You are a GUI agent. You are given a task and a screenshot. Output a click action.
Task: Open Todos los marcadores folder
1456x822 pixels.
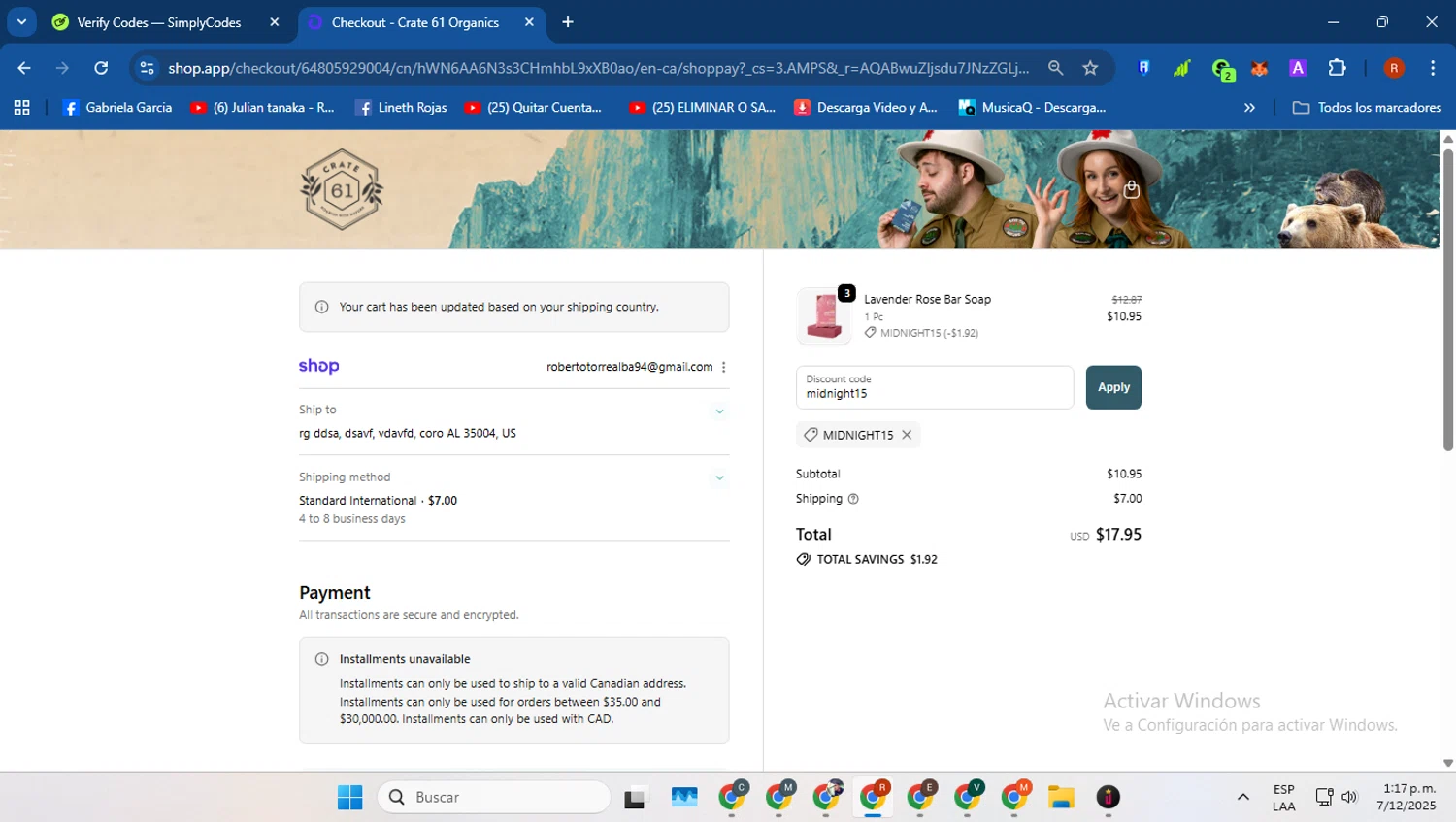[1367, 108]
